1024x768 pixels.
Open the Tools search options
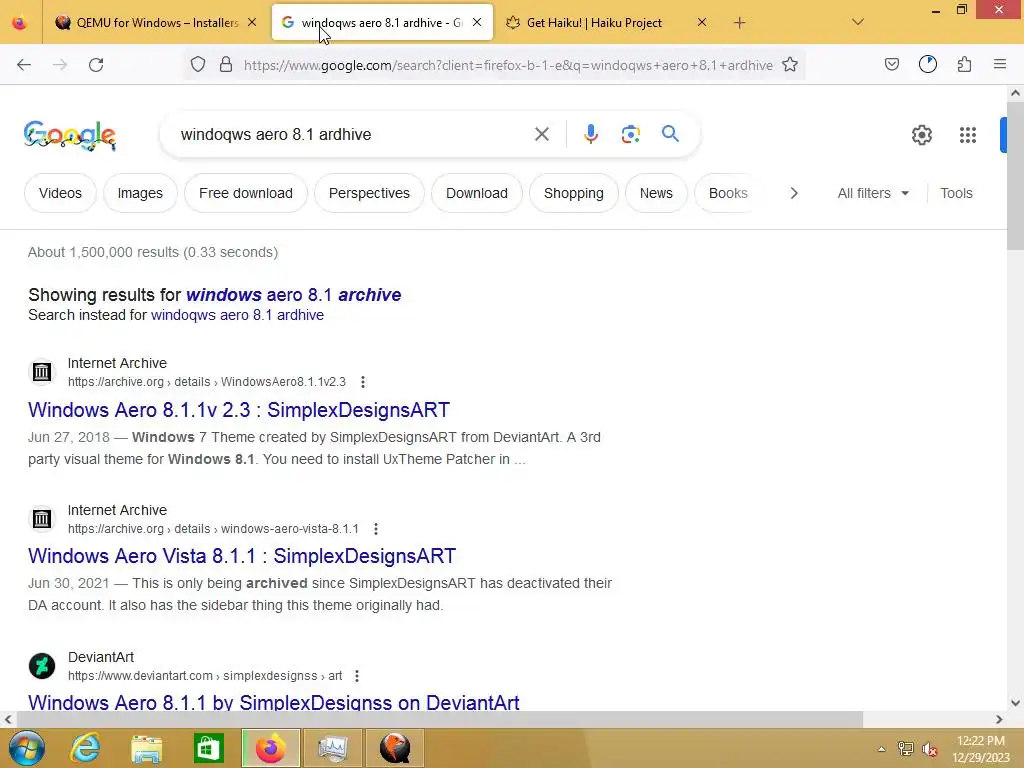(x=956, y=193)
